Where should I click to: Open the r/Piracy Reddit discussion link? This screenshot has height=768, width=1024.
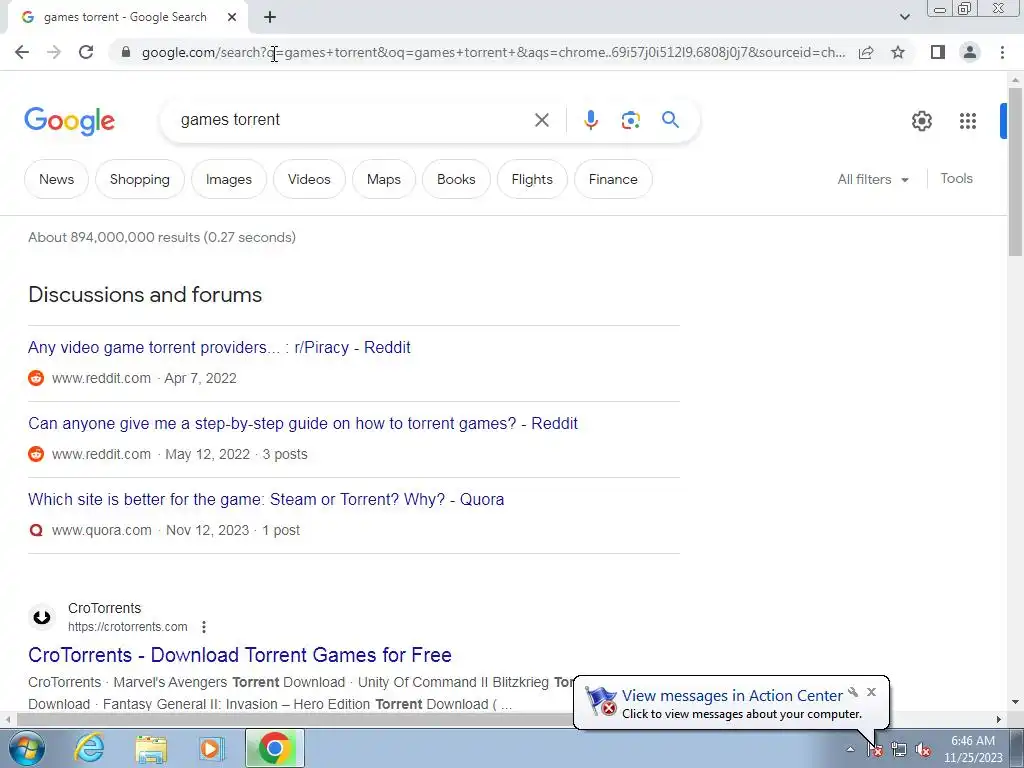[219, 347]
